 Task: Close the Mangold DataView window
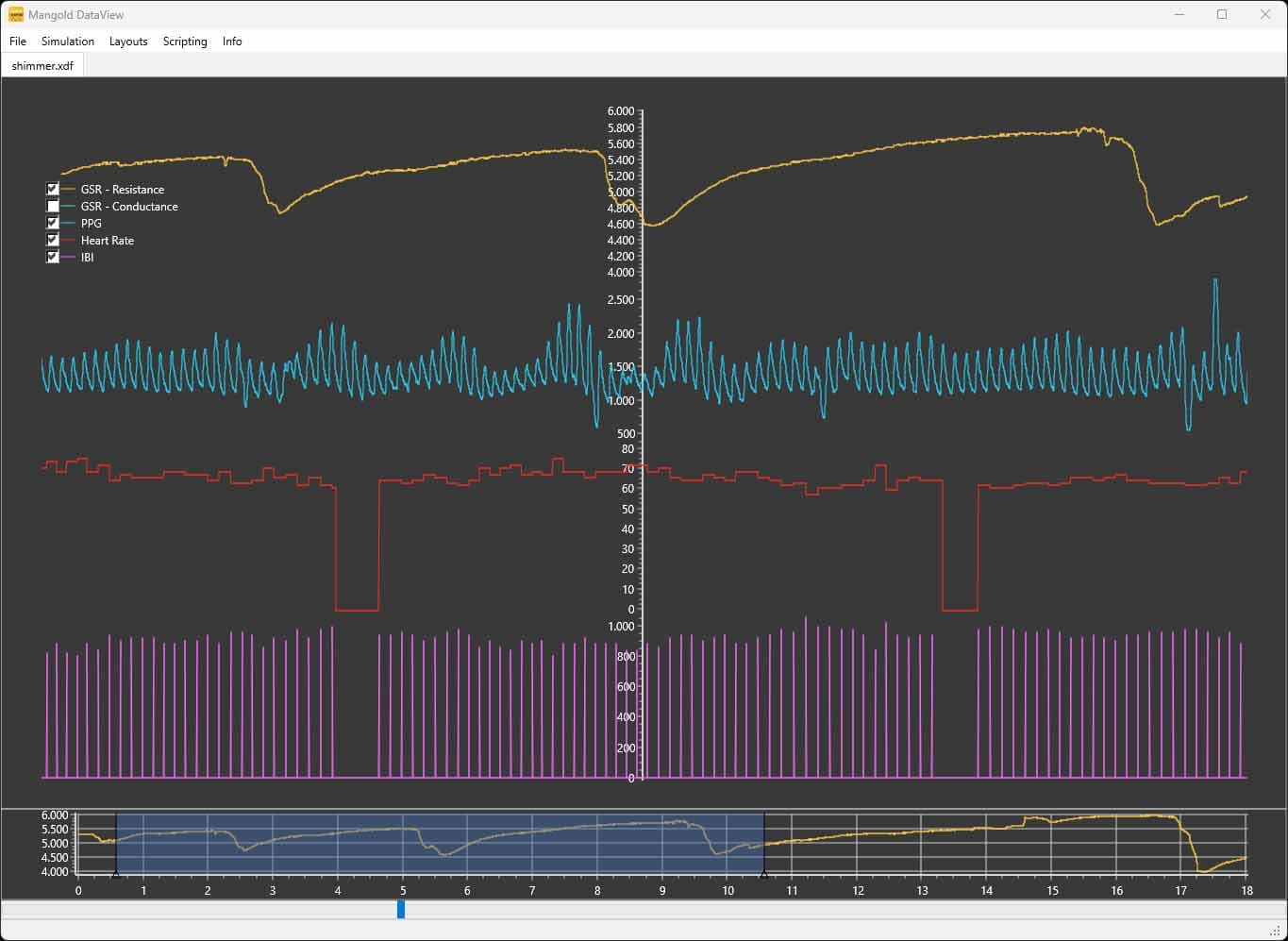[x=1265, y=14]
